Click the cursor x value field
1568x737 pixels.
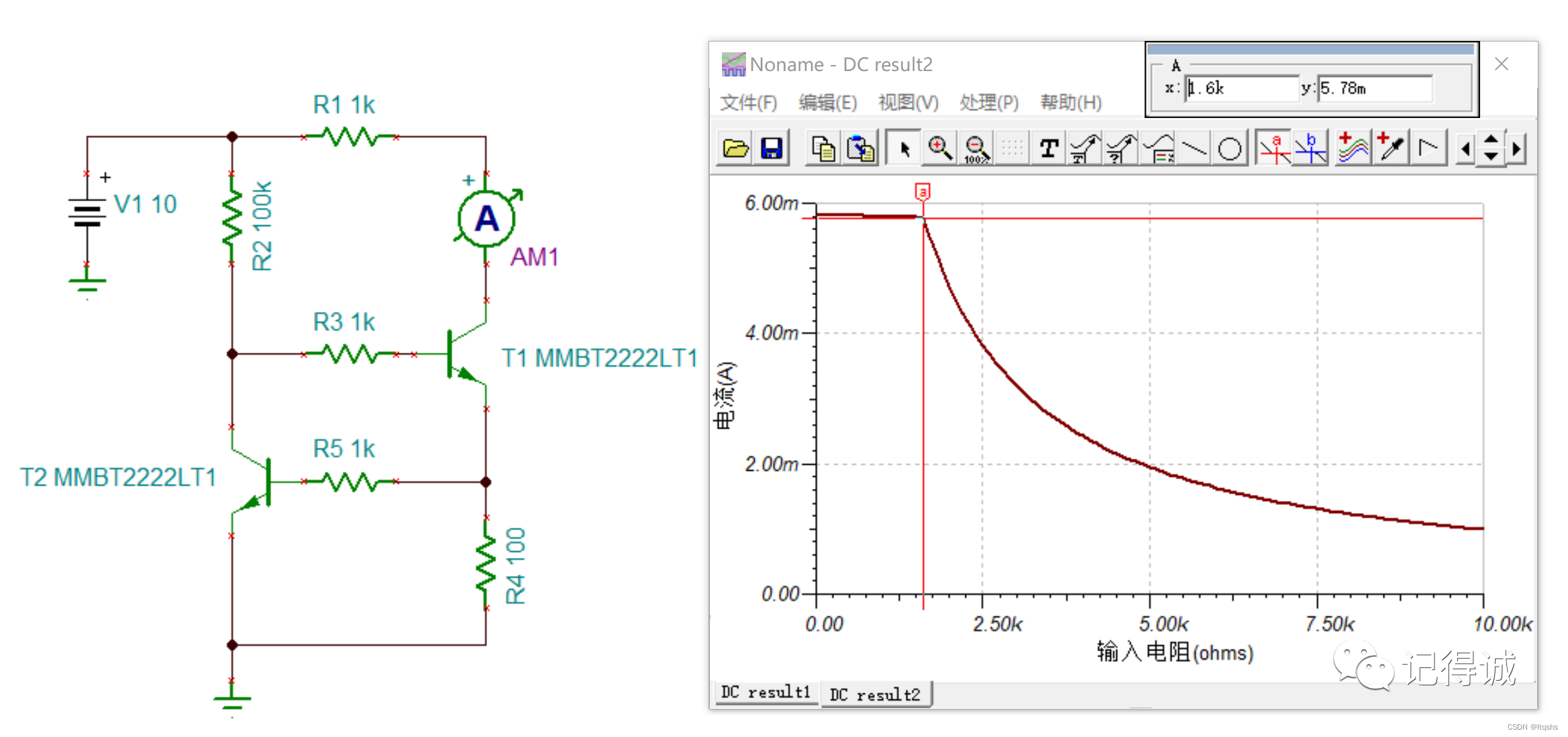[1241, 89]
